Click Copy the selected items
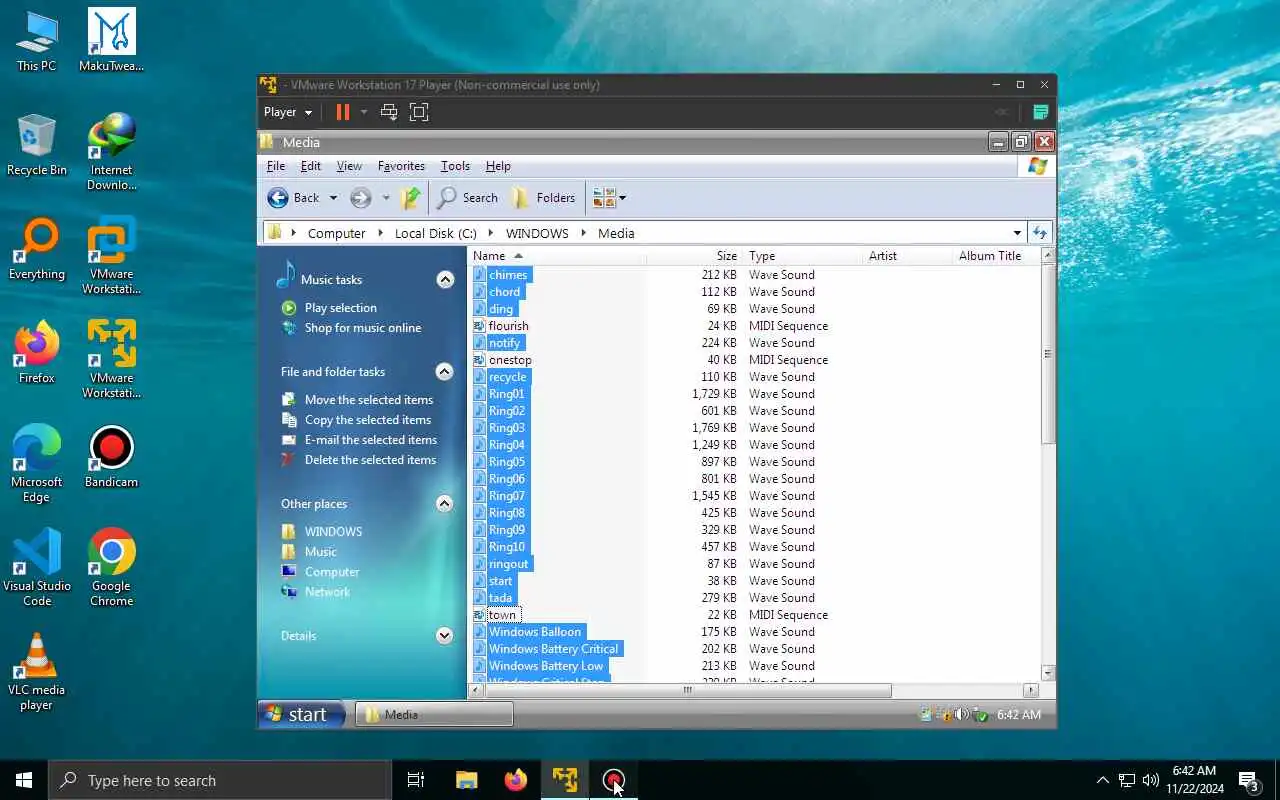The height and width of the screenshot is (800, 1280). pos(368,420)
